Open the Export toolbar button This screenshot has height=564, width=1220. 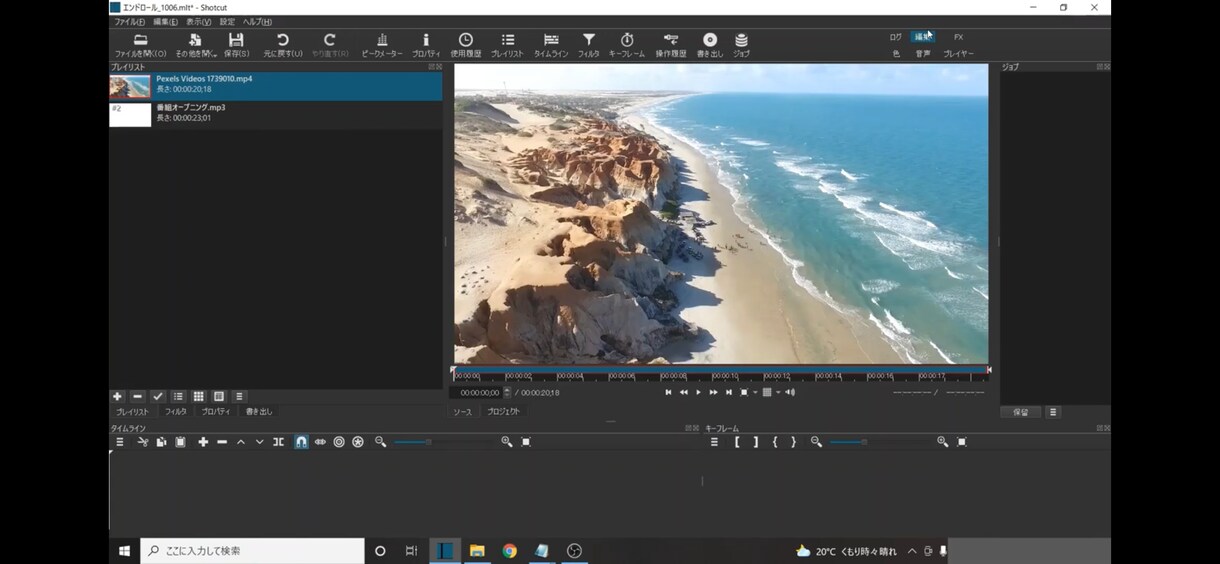tap(709, 45)
